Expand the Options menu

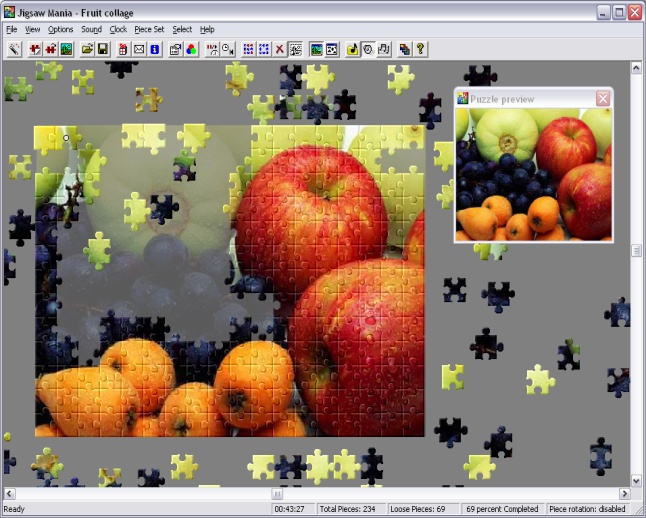point(60,29)
